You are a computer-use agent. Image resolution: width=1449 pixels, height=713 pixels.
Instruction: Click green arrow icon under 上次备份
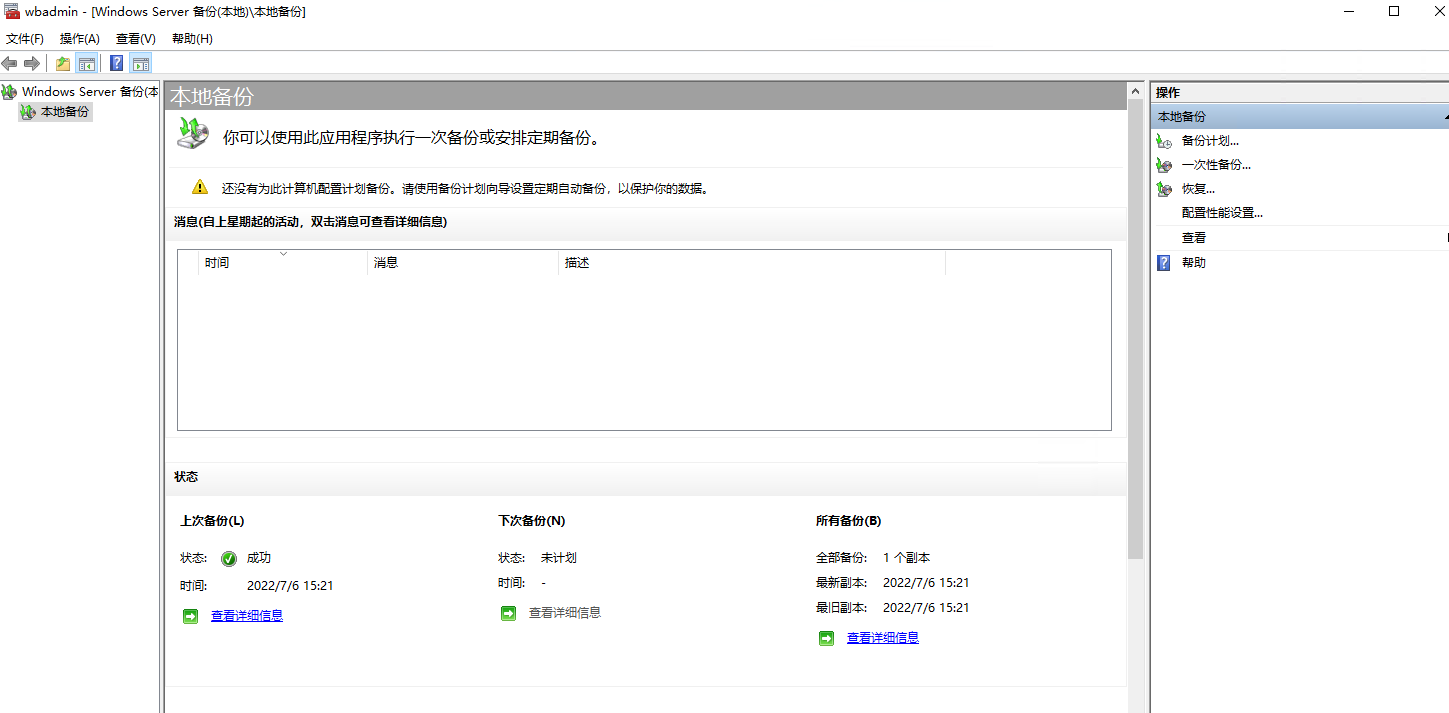pyautogui.click(x=190, y=616)
